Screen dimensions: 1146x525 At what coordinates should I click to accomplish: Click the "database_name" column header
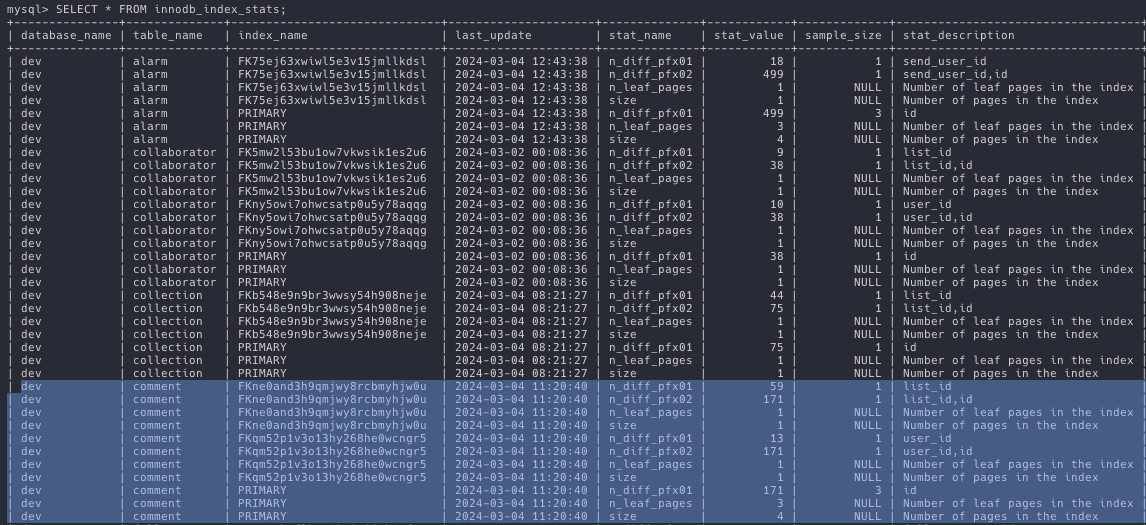click(x=67, y=35)
